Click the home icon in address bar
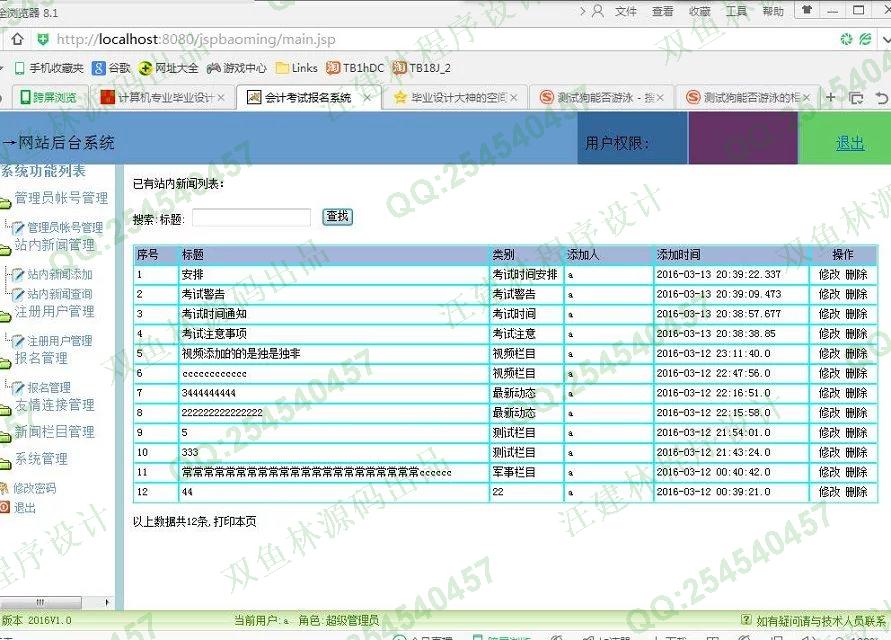This screenshot has height=640, width=891. coord(17,40)
